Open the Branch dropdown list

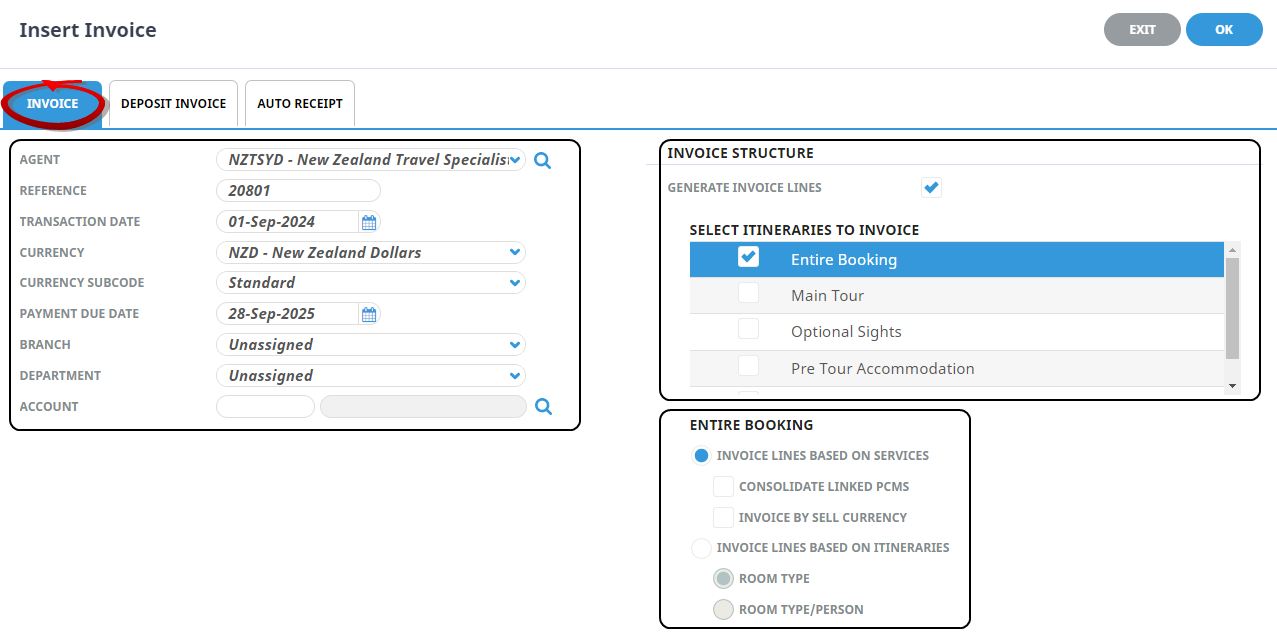coord(514,345)
